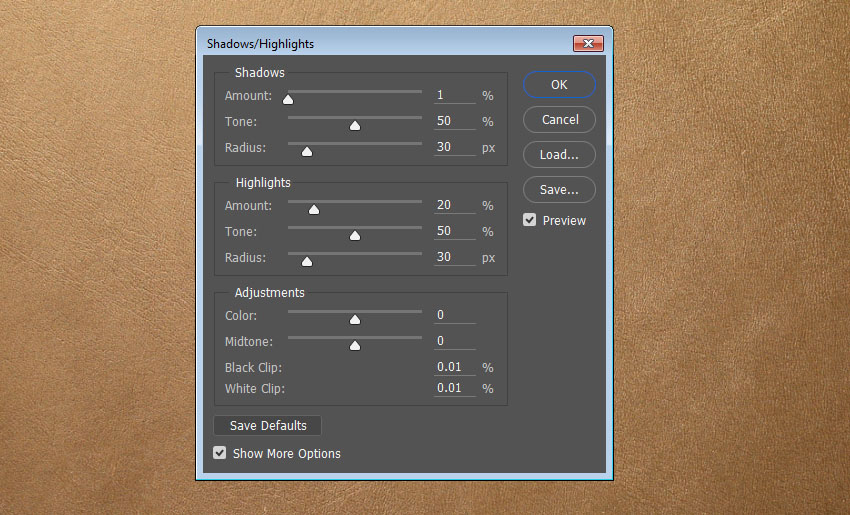Click the Highlights Tone slider handle
Viewport: 850px width, 515px height.
click(354, 235)
